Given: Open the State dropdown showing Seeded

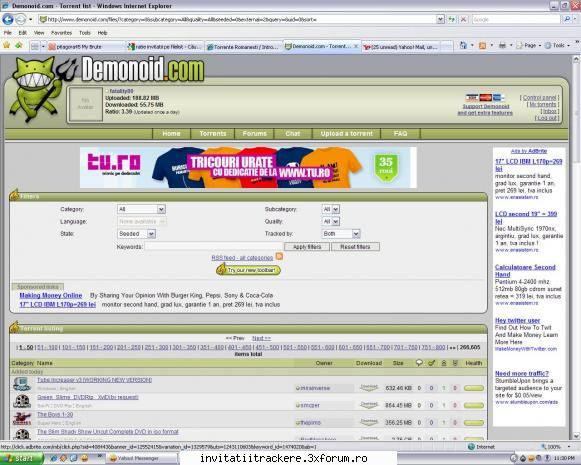Looking at the screenshot, I should 136,234.
